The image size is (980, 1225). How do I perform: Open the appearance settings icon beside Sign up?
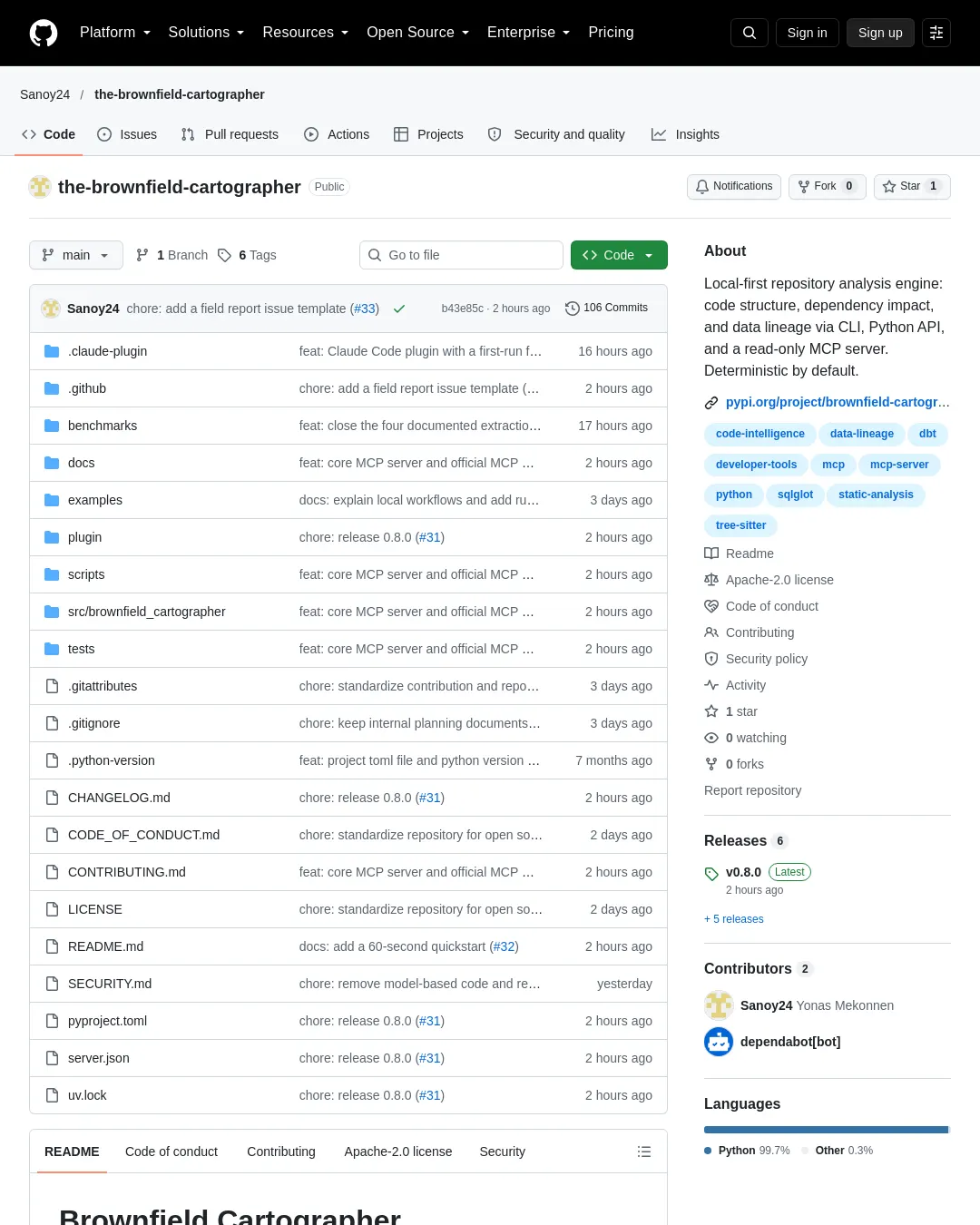(x=936, y=33)
